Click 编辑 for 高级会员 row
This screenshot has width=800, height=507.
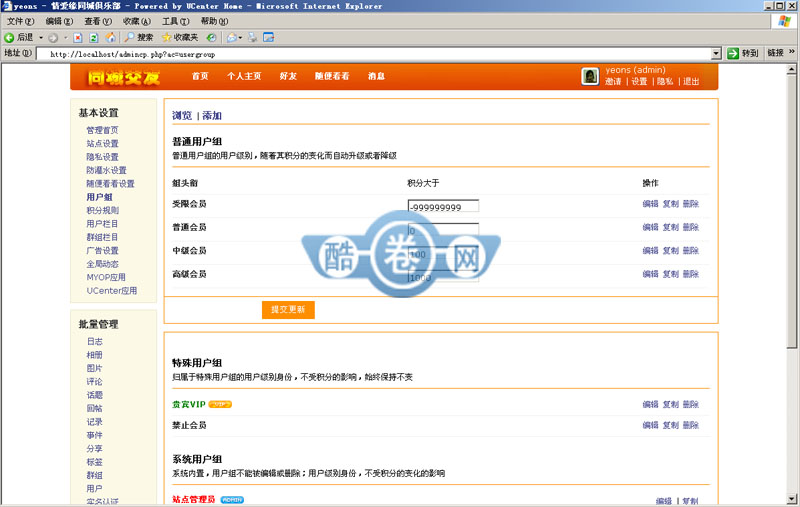pos(650,274)
